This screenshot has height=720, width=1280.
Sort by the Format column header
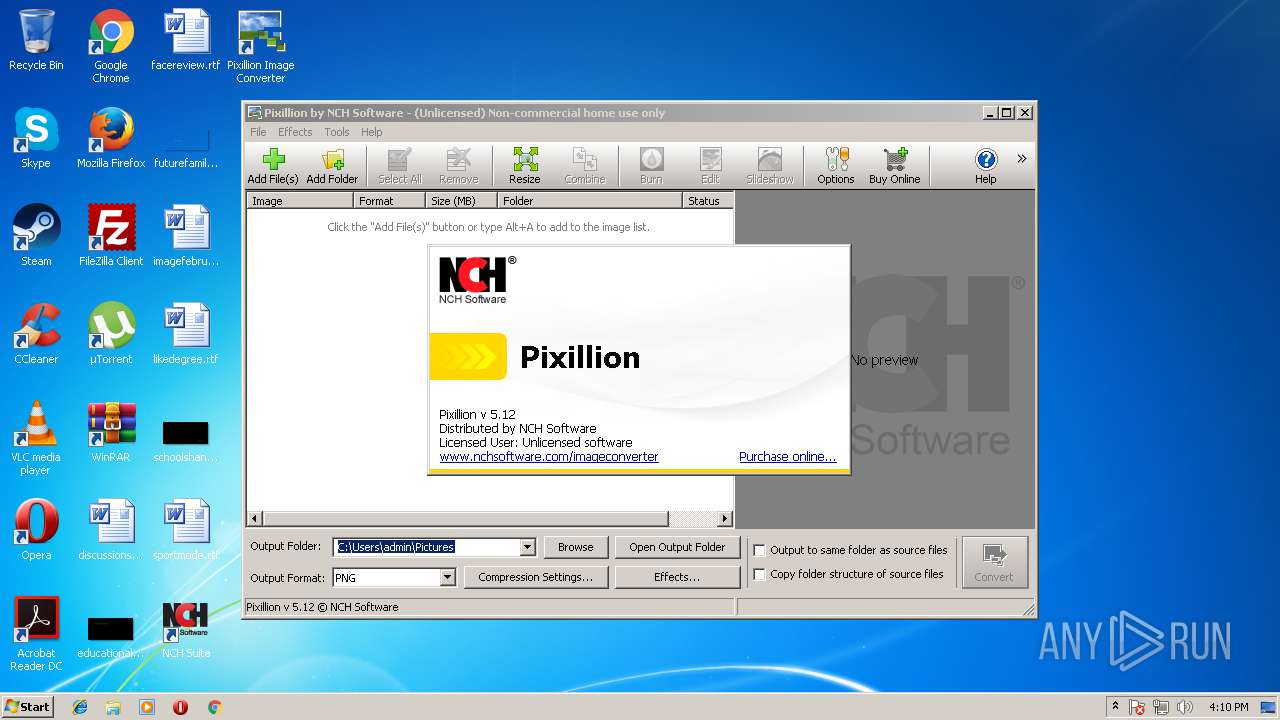pyautogui.click(x=390, y=200)
